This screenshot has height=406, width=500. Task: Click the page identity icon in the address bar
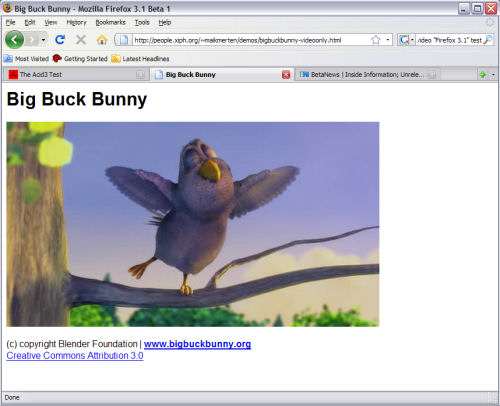pyautogui.click(x=123, y=40)
